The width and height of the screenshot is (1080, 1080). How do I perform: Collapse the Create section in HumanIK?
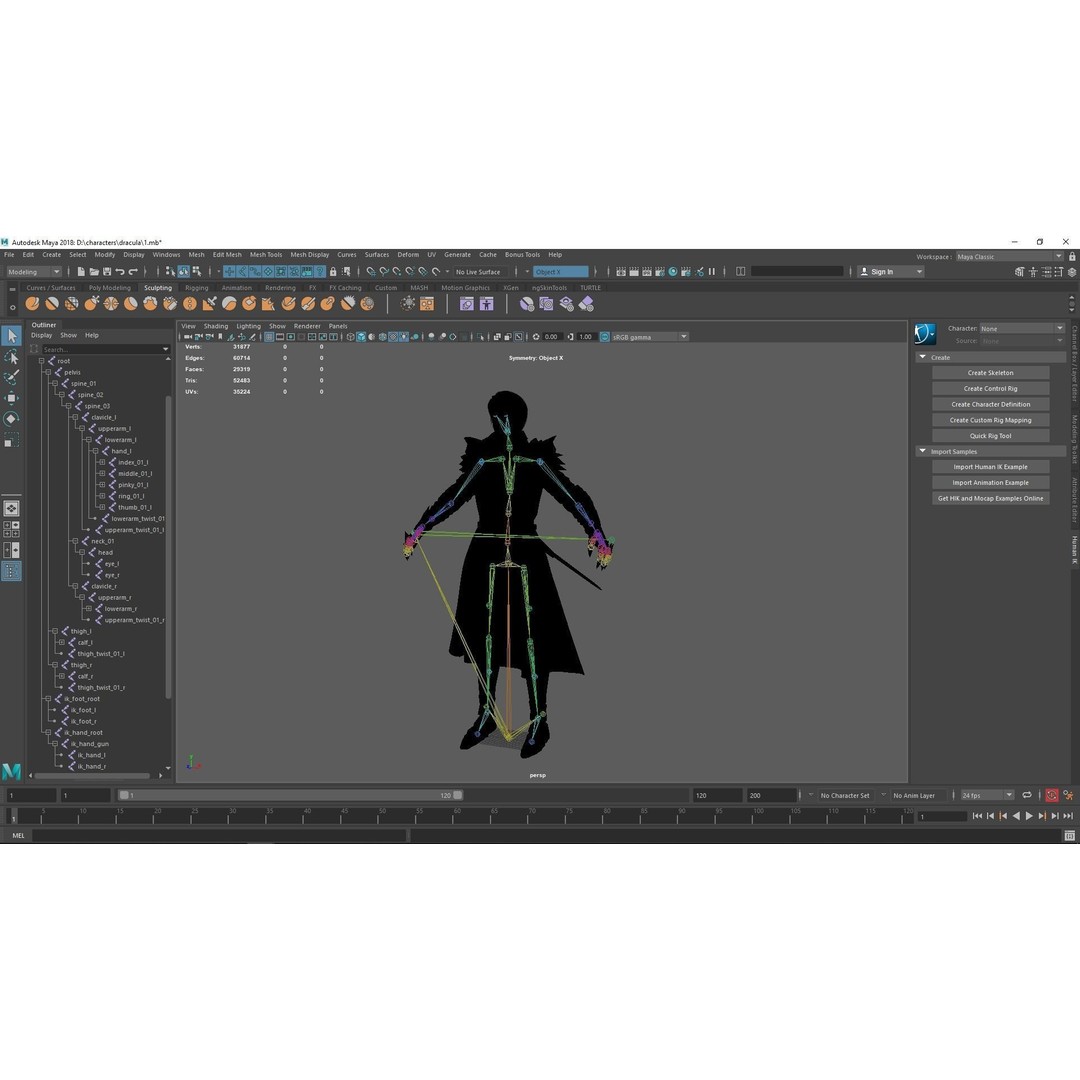click(x=922, y=357)
